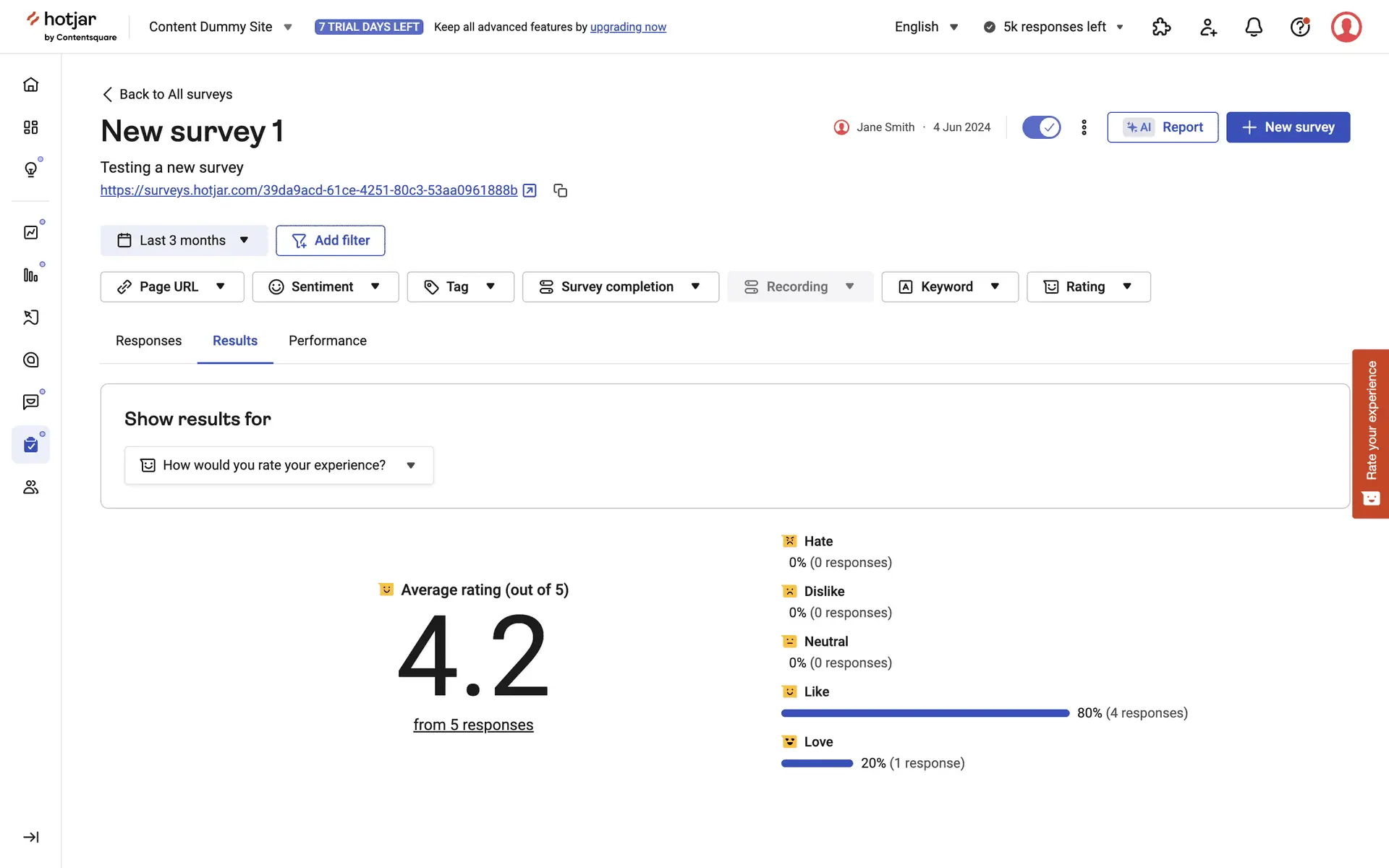Open the three-dot survey options menu
This screenshot has width=1389, height=868.
[1084, 127]
